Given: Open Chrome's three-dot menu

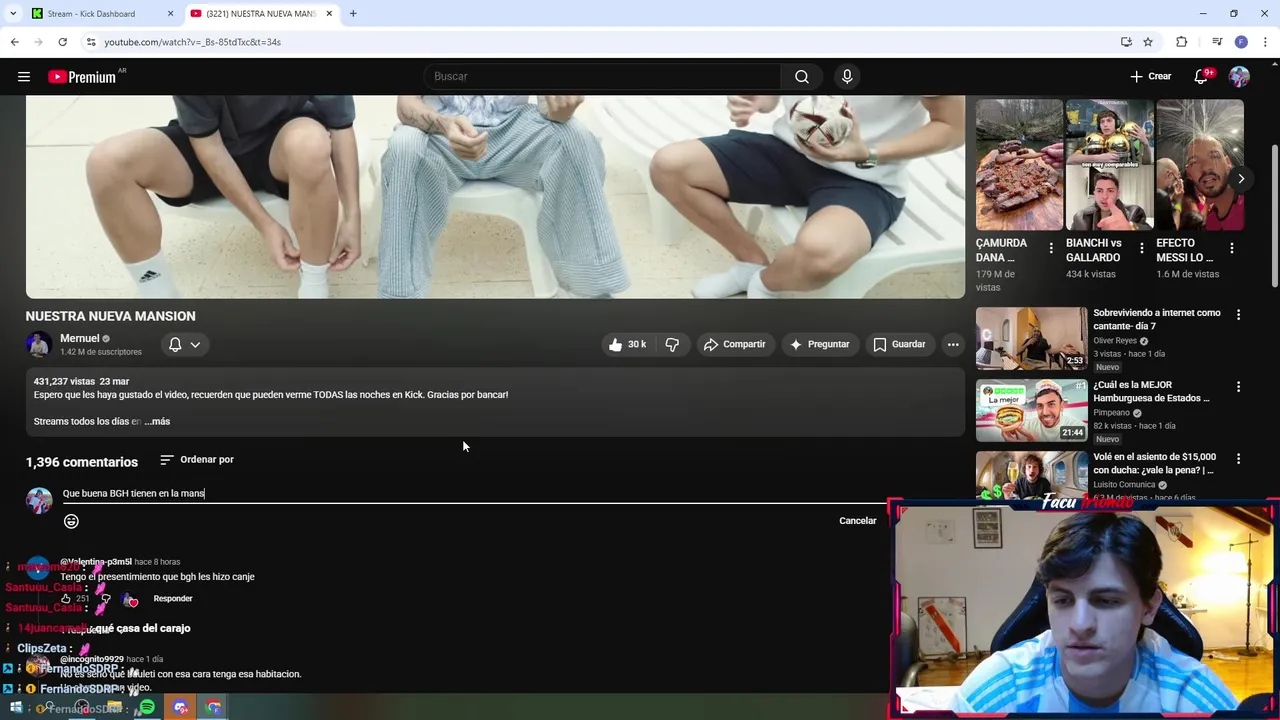Looking at the screenshot, I should pyautogui.click(x=1266, y=42).
